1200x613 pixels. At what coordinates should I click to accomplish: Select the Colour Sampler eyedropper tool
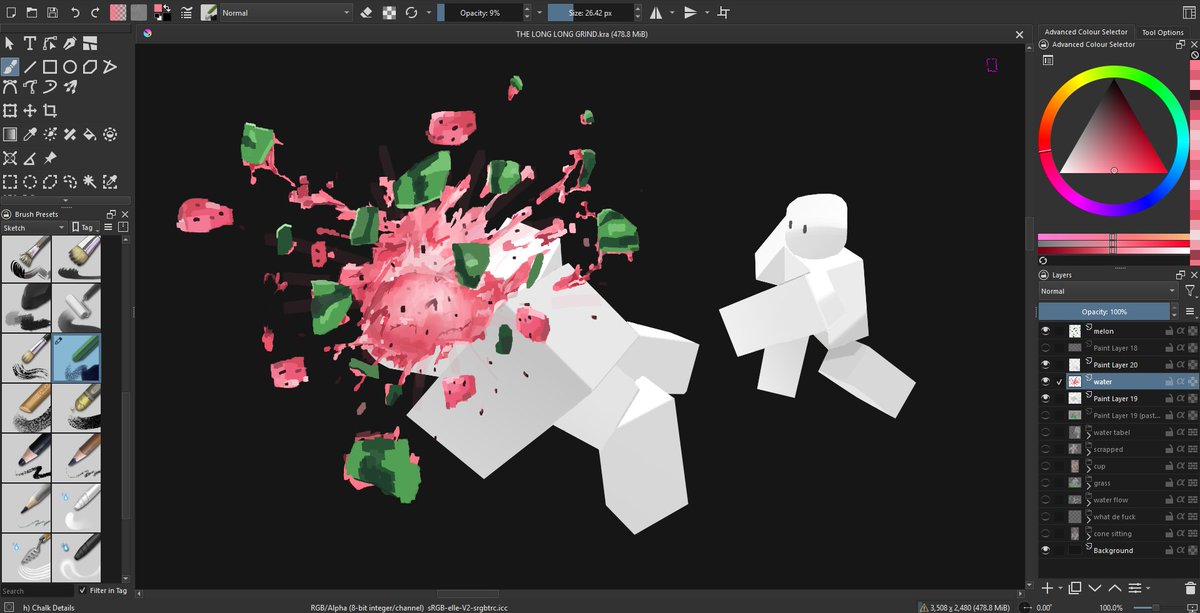(30, 134)
